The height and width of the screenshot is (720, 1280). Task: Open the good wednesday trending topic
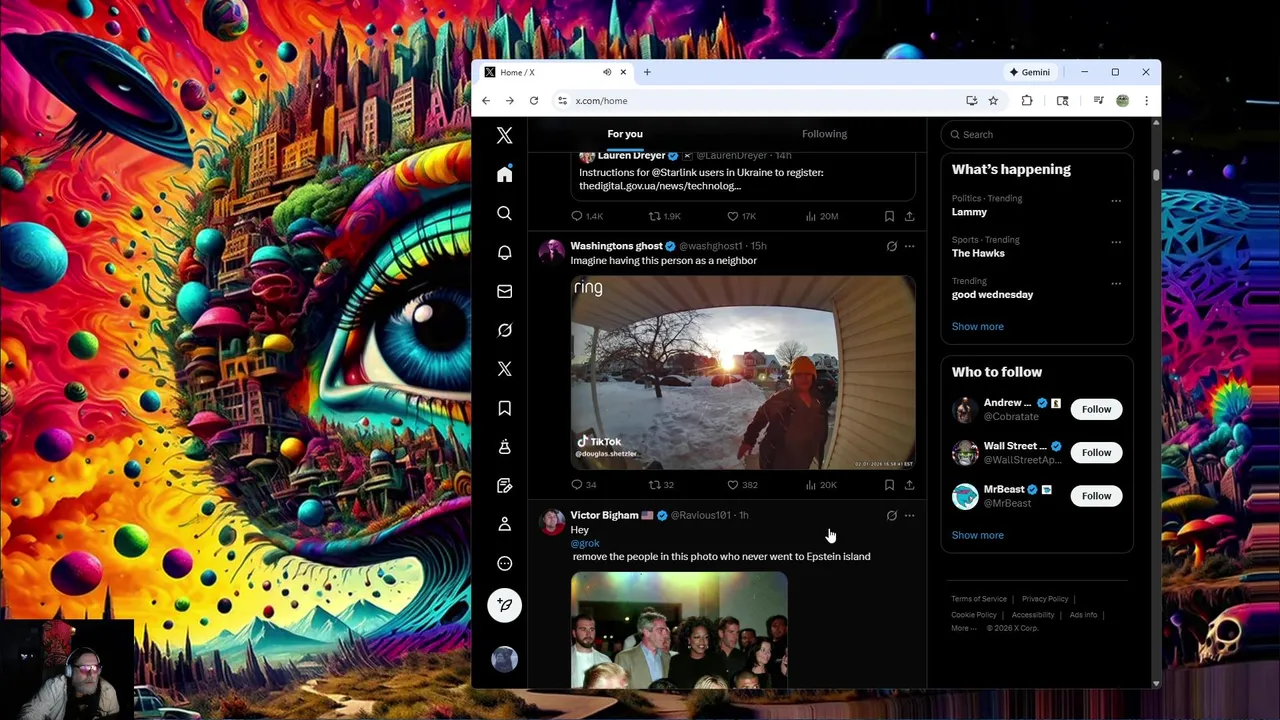992,295
